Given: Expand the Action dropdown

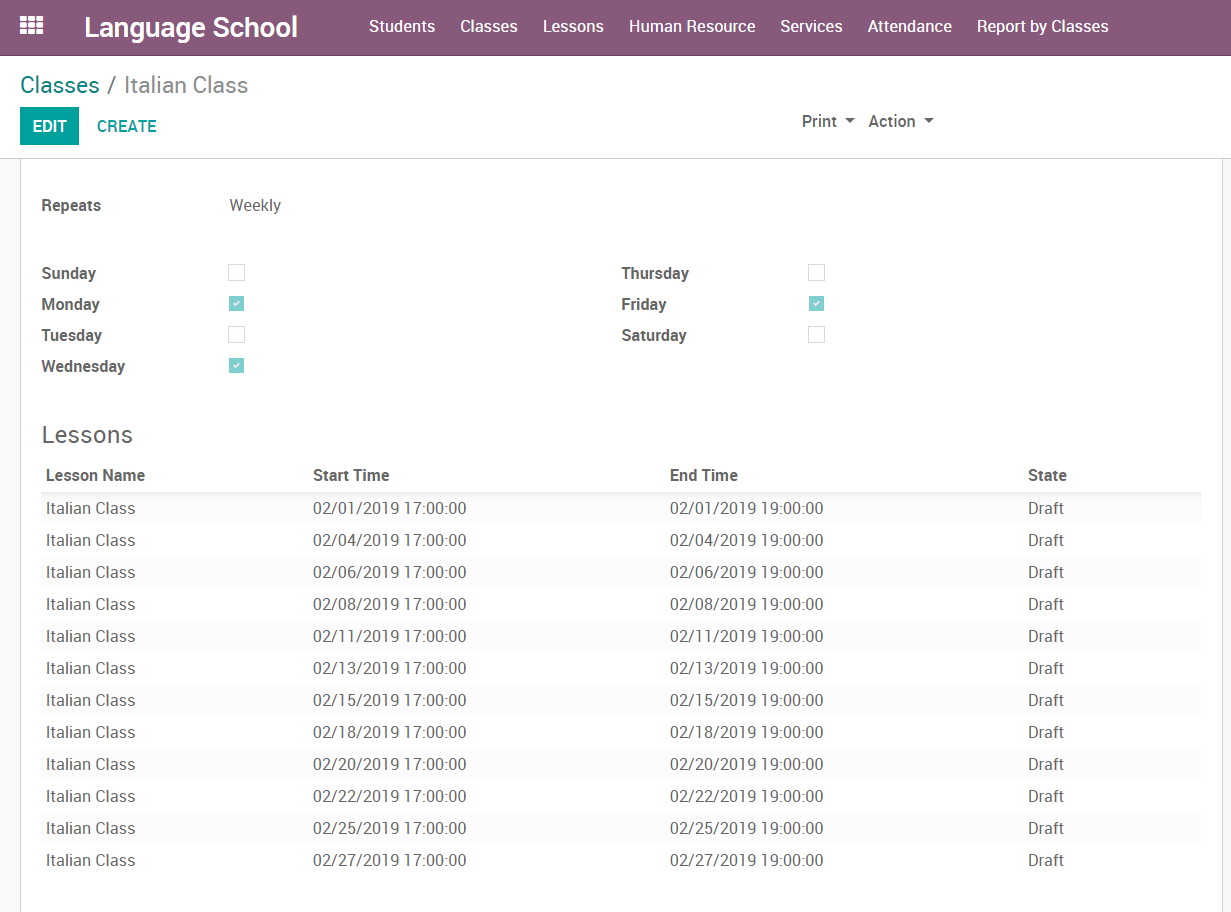Looking at the screenshot, I should pyautogui.click(x=900, y=121).
